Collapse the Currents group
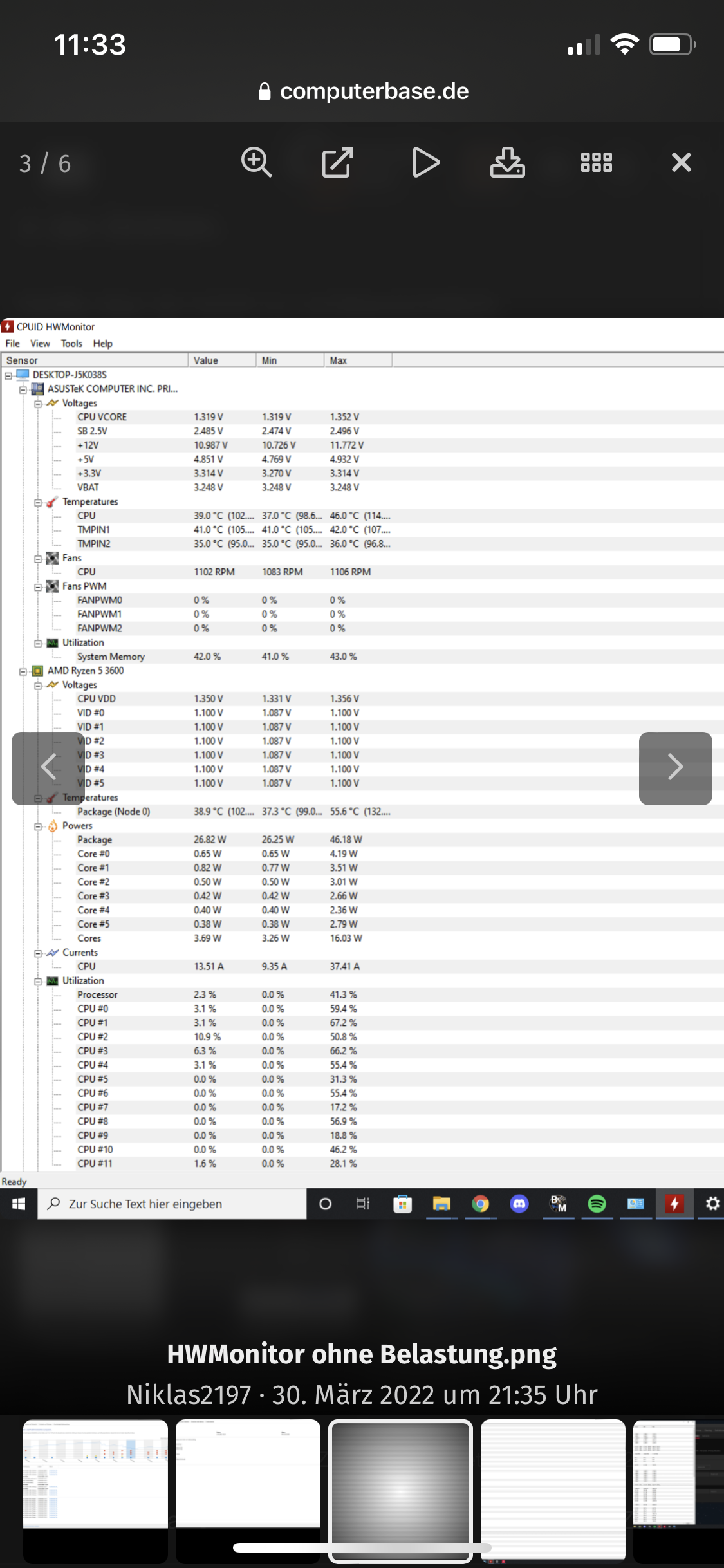Image resolution: width=724 pixels, height=1568 pixels. pos(38,953)
